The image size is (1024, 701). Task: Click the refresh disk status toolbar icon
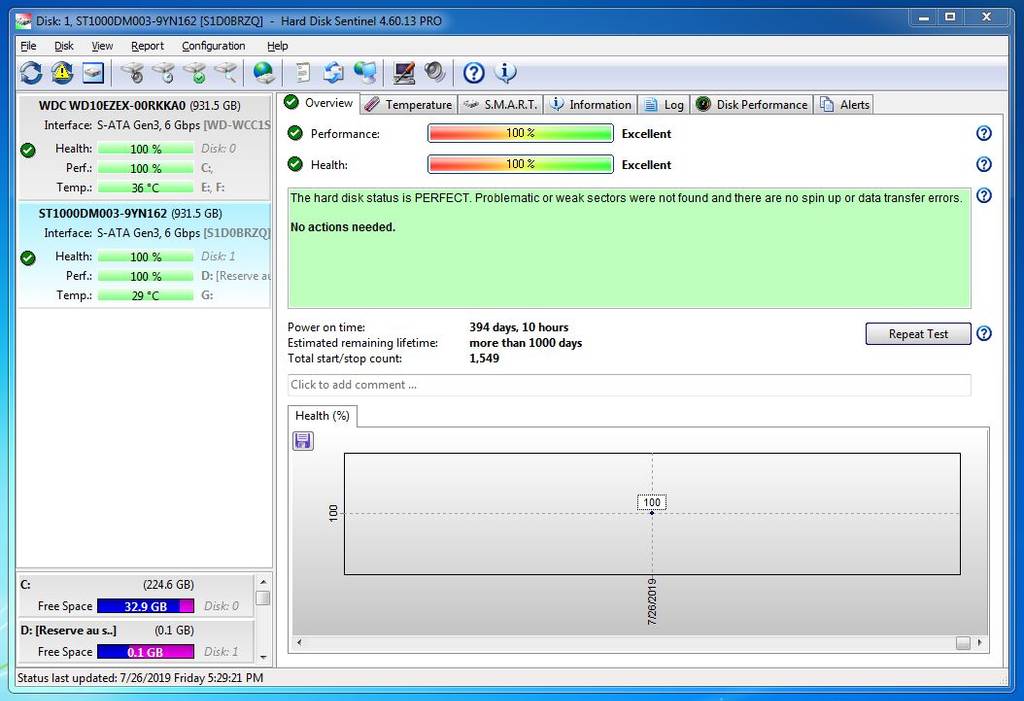[x=31, y=72]
